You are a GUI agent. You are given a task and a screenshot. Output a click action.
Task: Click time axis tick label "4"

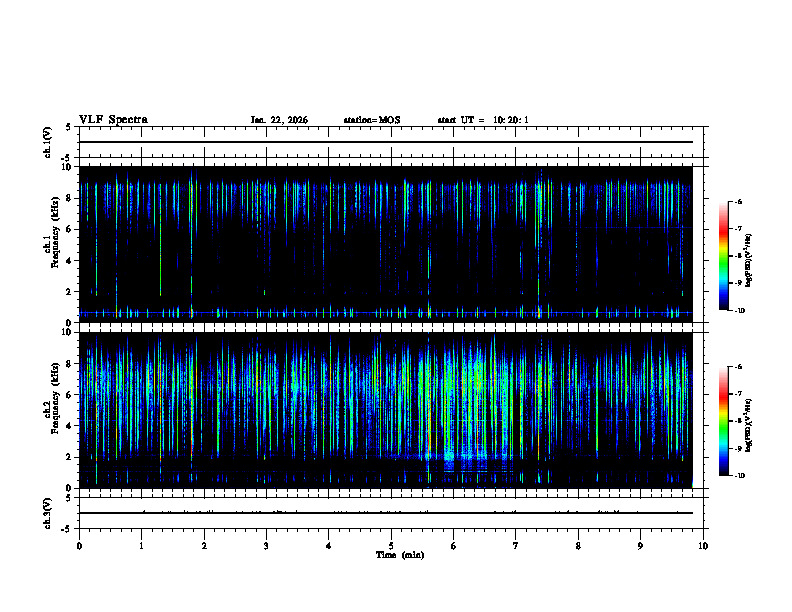pos(329,546)
